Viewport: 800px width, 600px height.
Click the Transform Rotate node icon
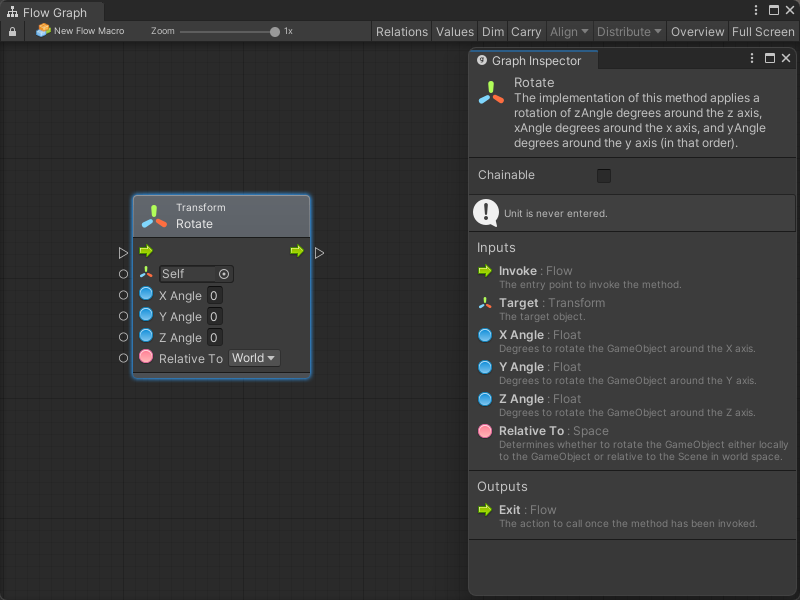(154, 216)
